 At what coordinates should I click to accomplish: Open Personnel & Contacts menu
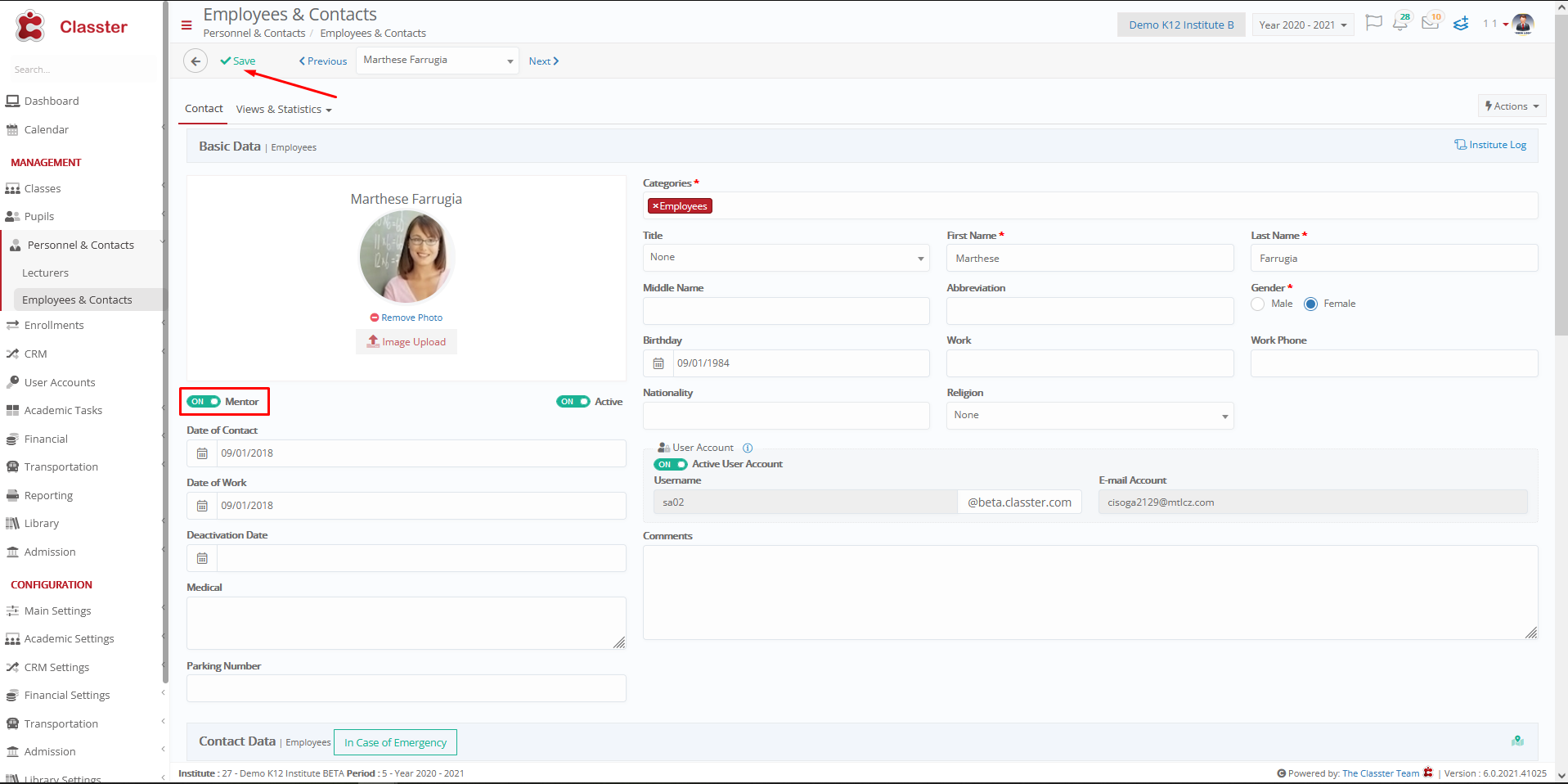coord(81,246)
